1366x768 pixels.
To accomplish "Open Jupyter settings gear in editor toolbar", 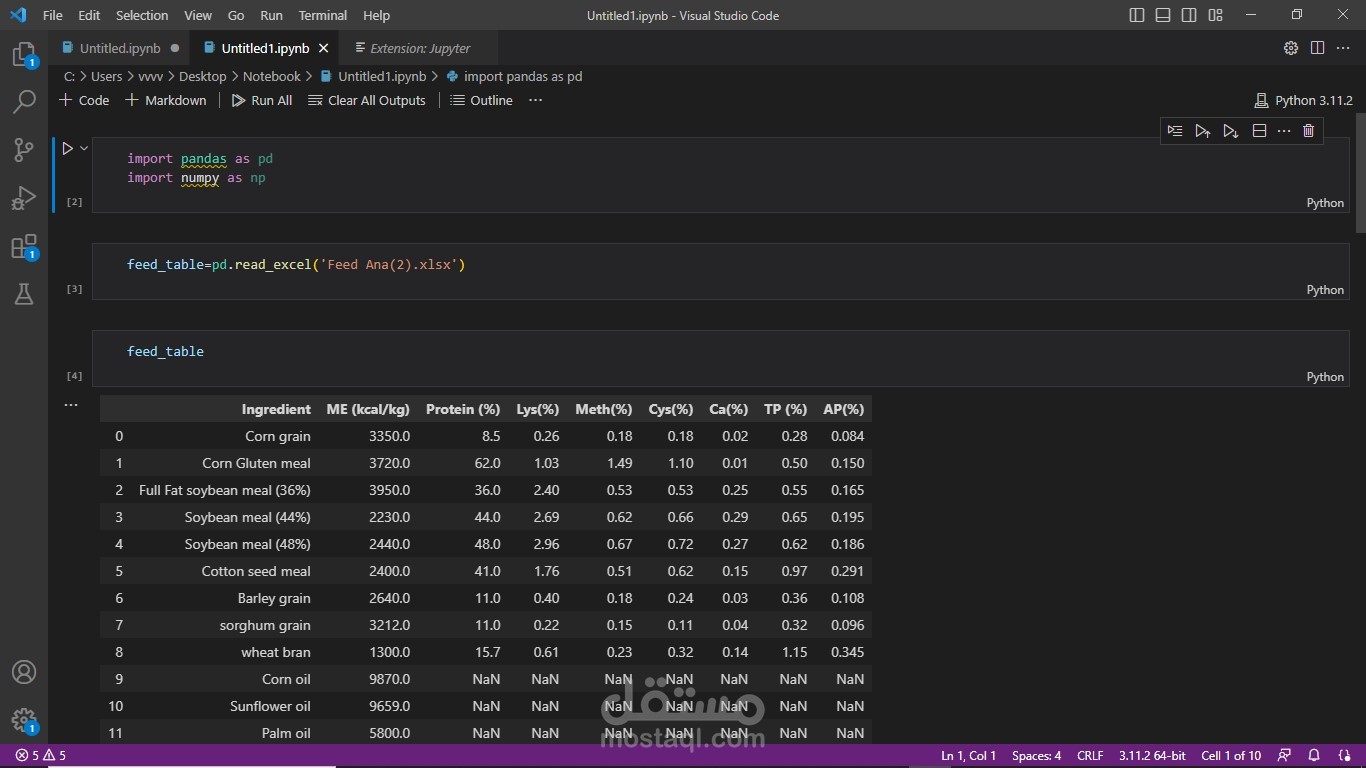I will (x=1289, y=47).
